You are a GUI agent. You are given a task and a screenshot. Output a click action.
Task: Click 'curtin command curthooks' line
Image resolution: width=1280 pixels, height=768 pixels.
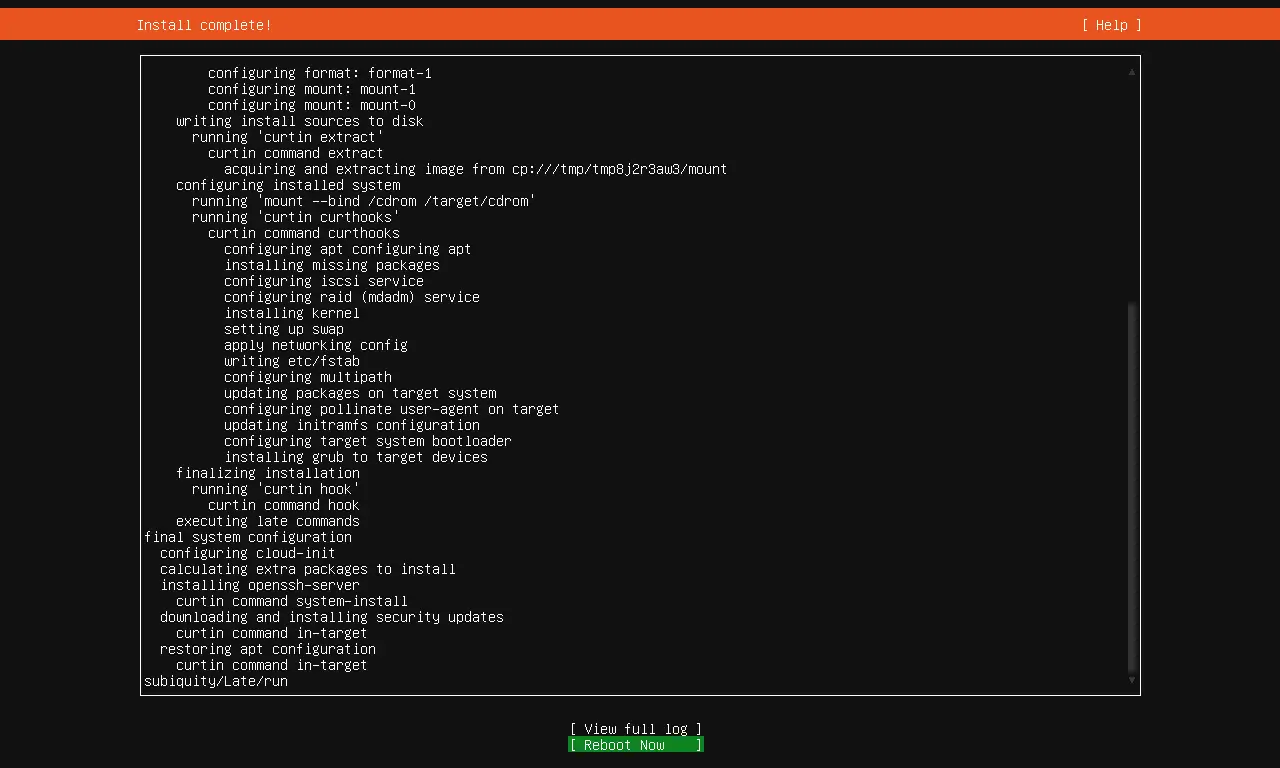304,233
